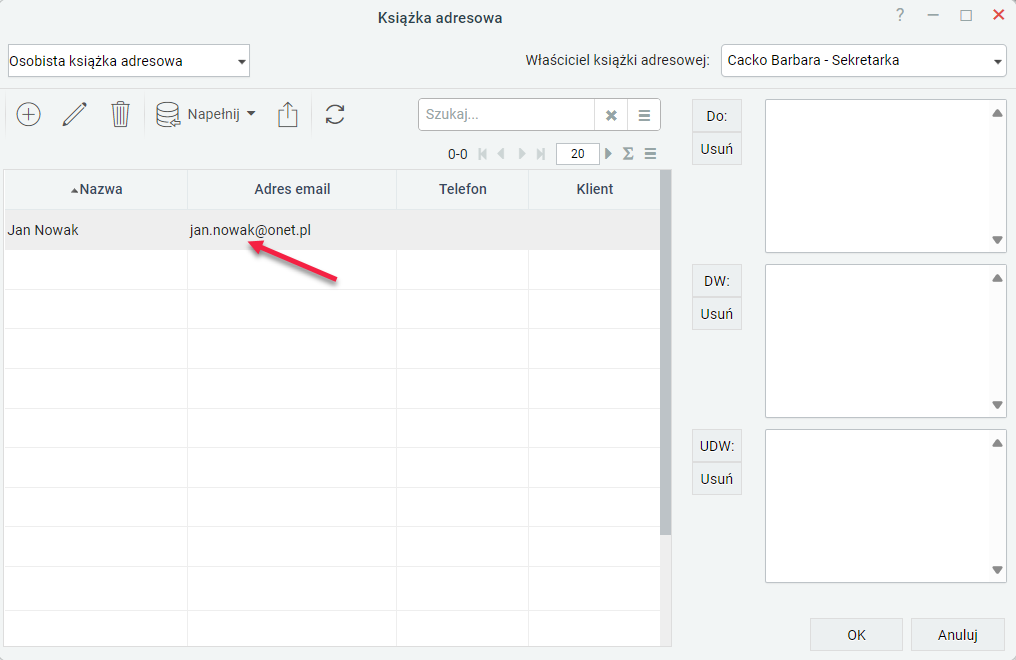
Task: Clear the search field with the X icon
Action: coord(611,115)
